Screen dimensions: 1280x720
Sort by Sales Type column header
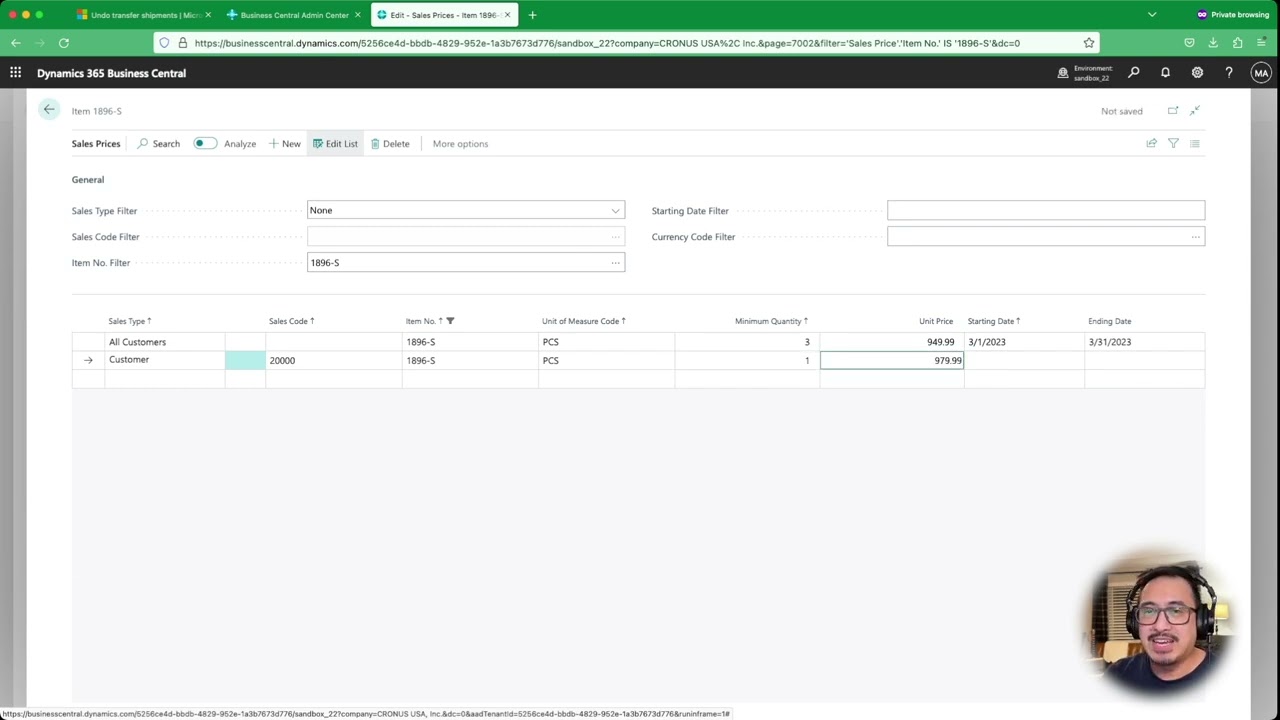(130, 321)
